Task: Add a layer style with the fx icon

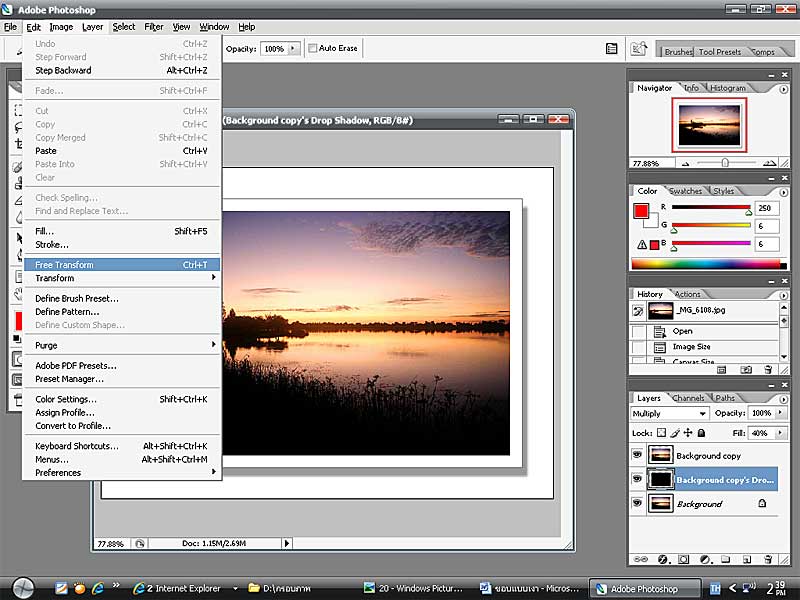Action: pos(663,560)
